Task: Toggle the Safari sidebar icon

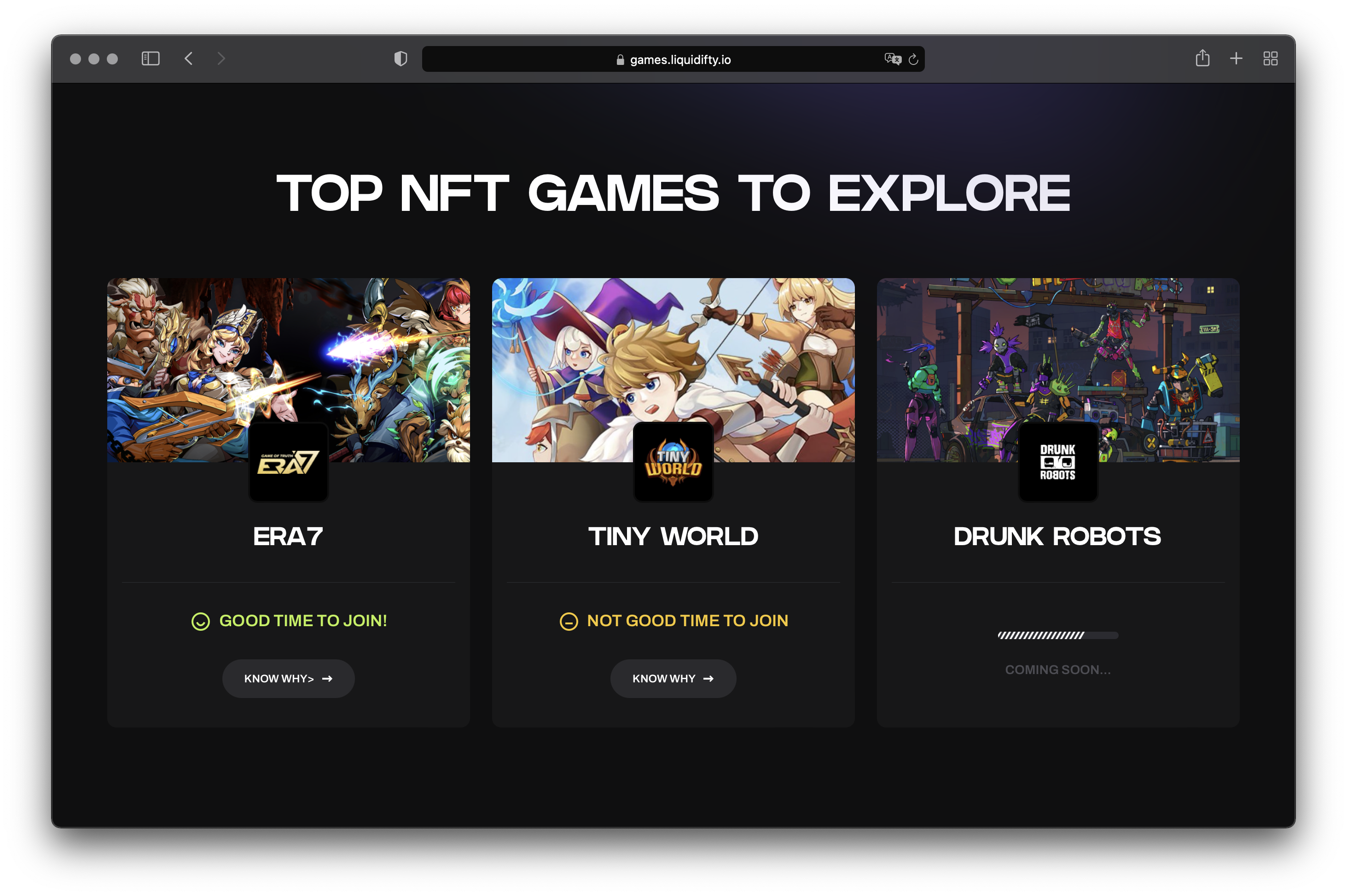Action: tap(150, 59)
